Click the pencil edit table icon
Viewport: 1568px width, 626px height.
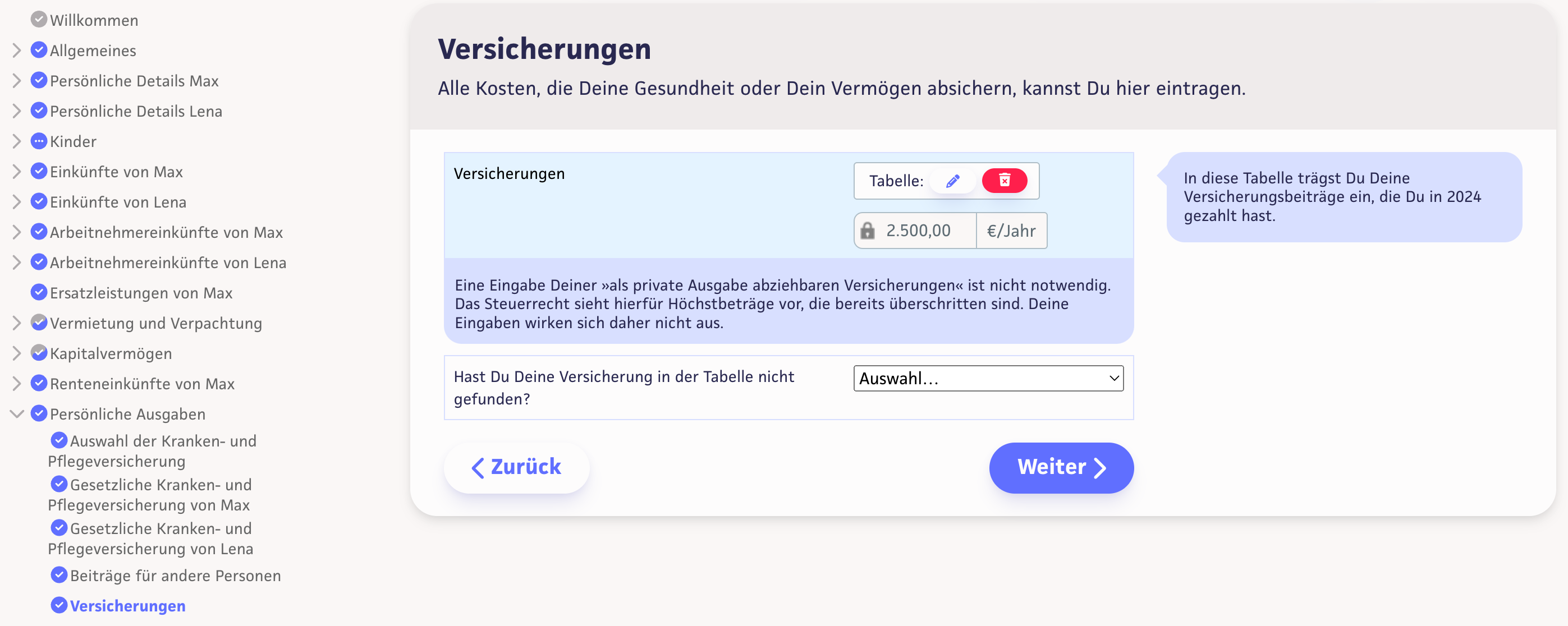[952, 181]
